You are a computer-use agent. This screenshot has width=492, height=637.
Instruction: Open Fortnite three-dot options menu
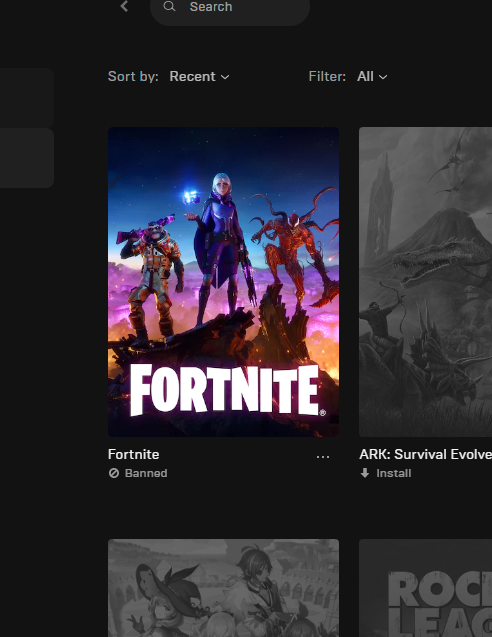coord(323,457)
